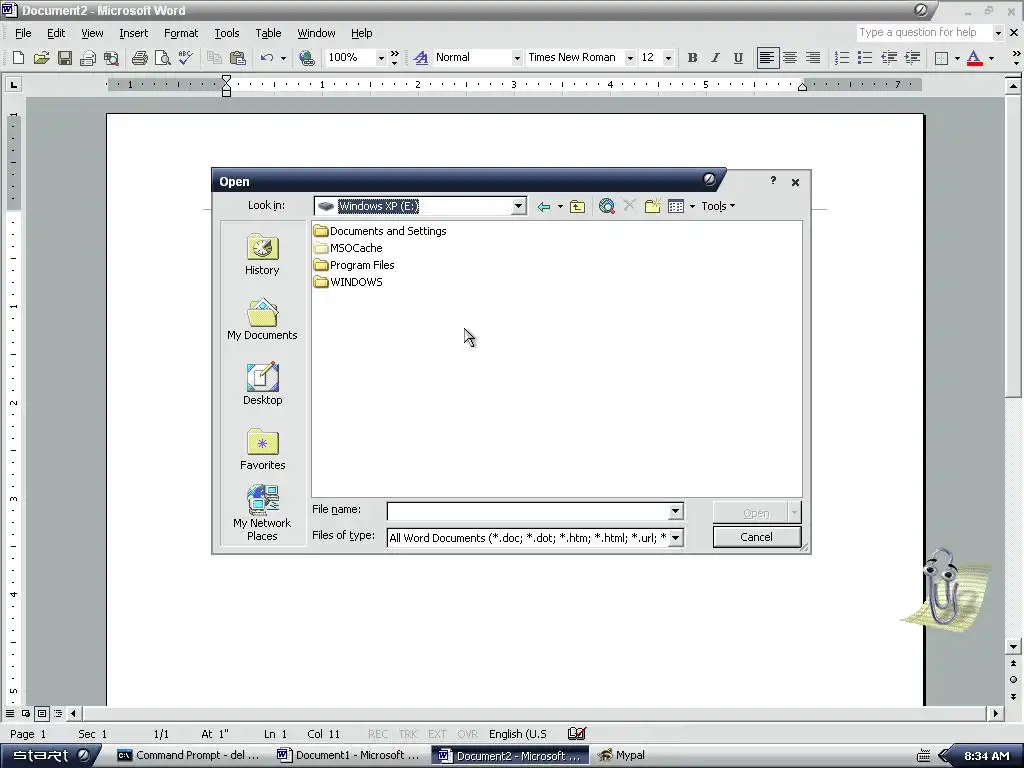1024x768 pixels.
Task: Open the Insert menu
Action: (x=133, y=33)
